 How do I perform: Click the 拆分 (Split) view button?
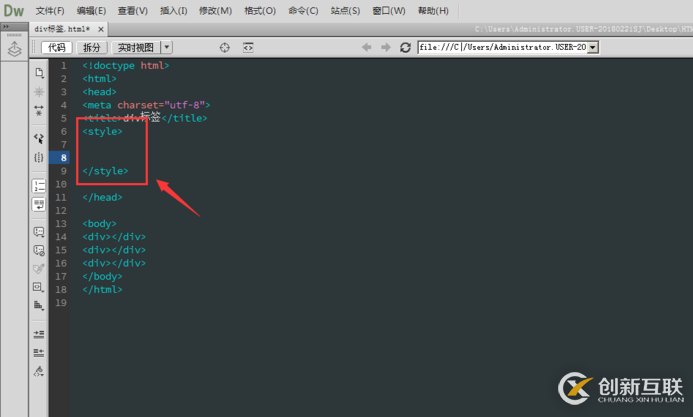click(92, 47)
